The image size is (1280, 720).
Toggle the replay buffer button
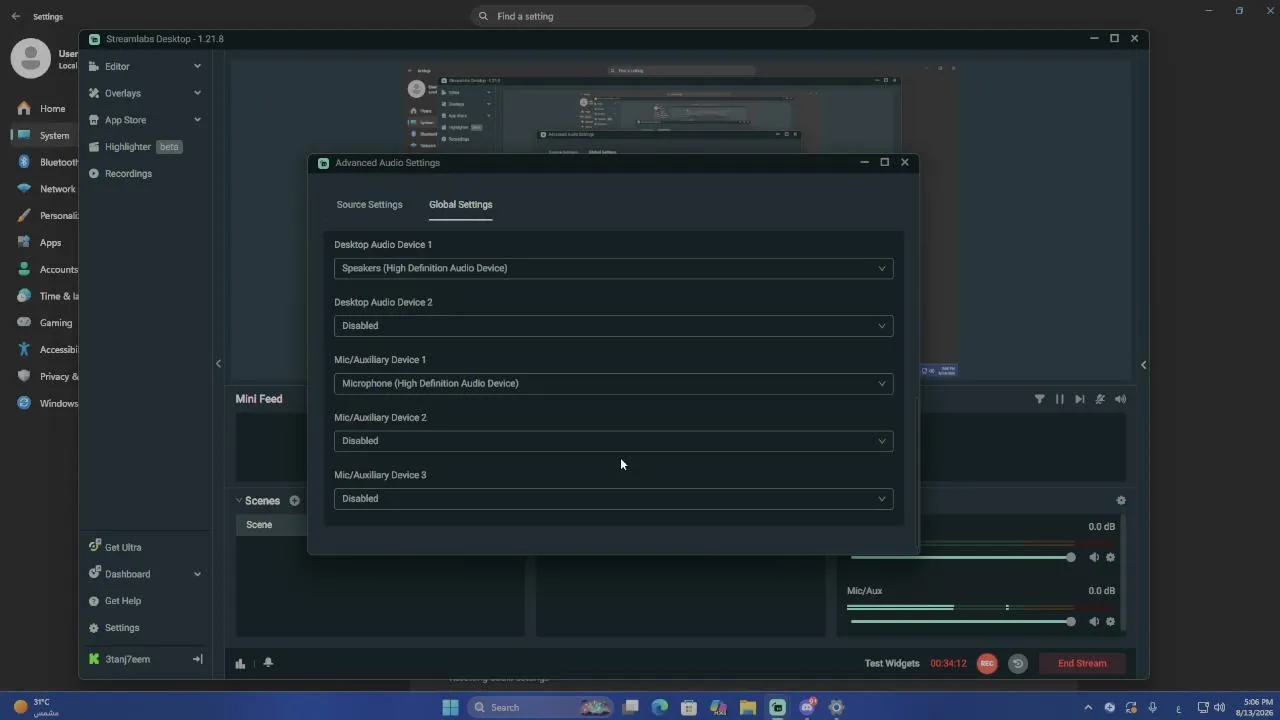point(1018,663)
